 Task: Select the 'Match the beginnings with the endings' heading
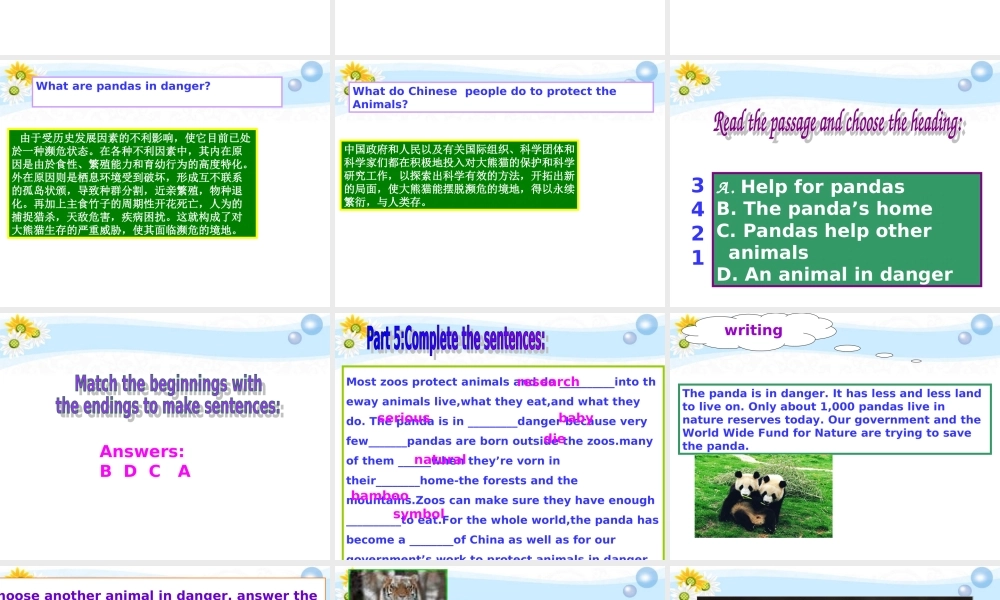(168, 395)
